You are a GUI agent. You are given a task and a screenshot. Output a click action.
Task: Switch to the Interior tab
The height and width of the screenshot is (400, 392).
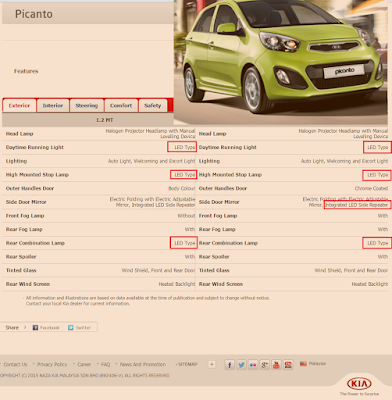(x=53, y=105)
